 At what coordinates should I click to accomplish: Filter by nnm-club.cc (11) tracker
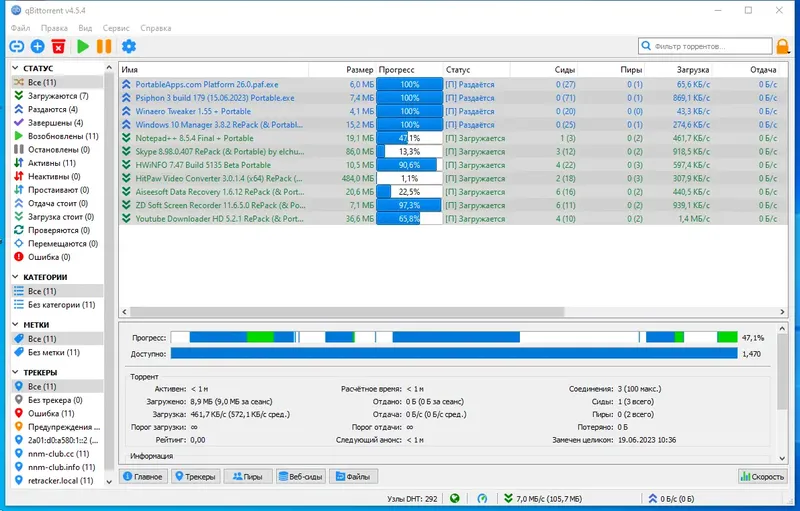coord(58,453)
